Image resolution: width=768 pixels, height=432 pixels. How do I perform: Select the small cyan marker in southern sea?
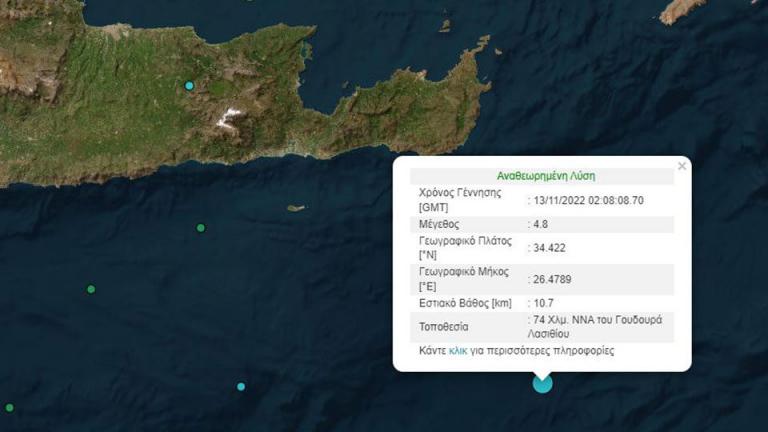tap(241, 386)
